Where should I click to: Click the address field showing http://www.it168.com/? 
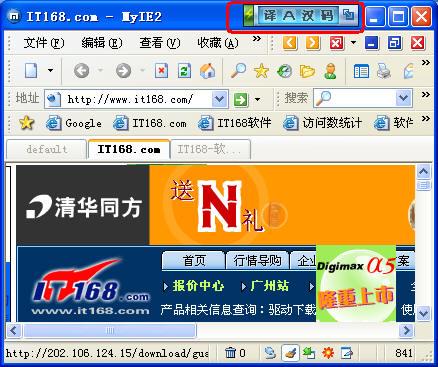coord(136,99)
